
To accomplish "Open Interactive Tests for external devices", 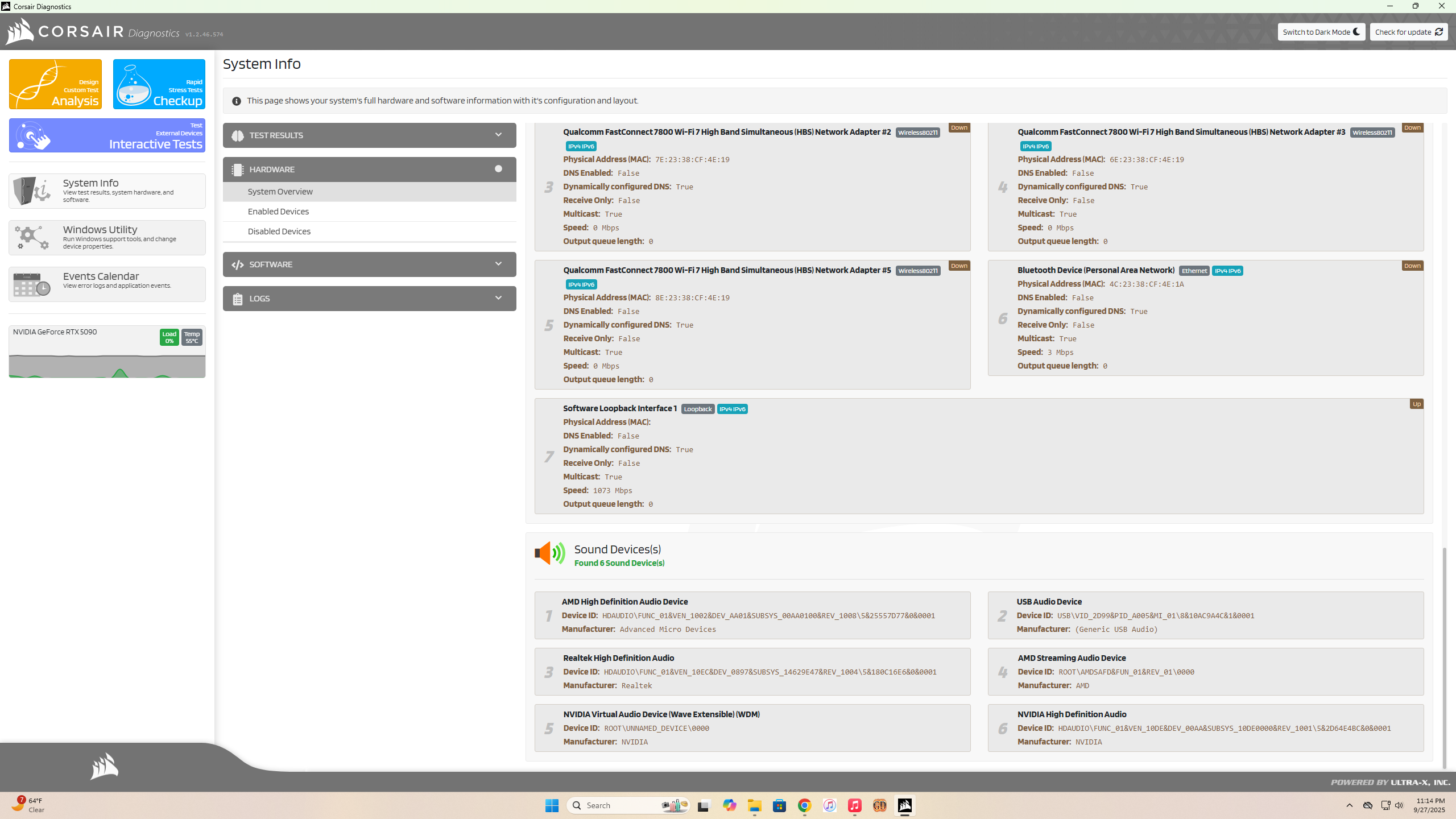I will click(x=107, y=135).
